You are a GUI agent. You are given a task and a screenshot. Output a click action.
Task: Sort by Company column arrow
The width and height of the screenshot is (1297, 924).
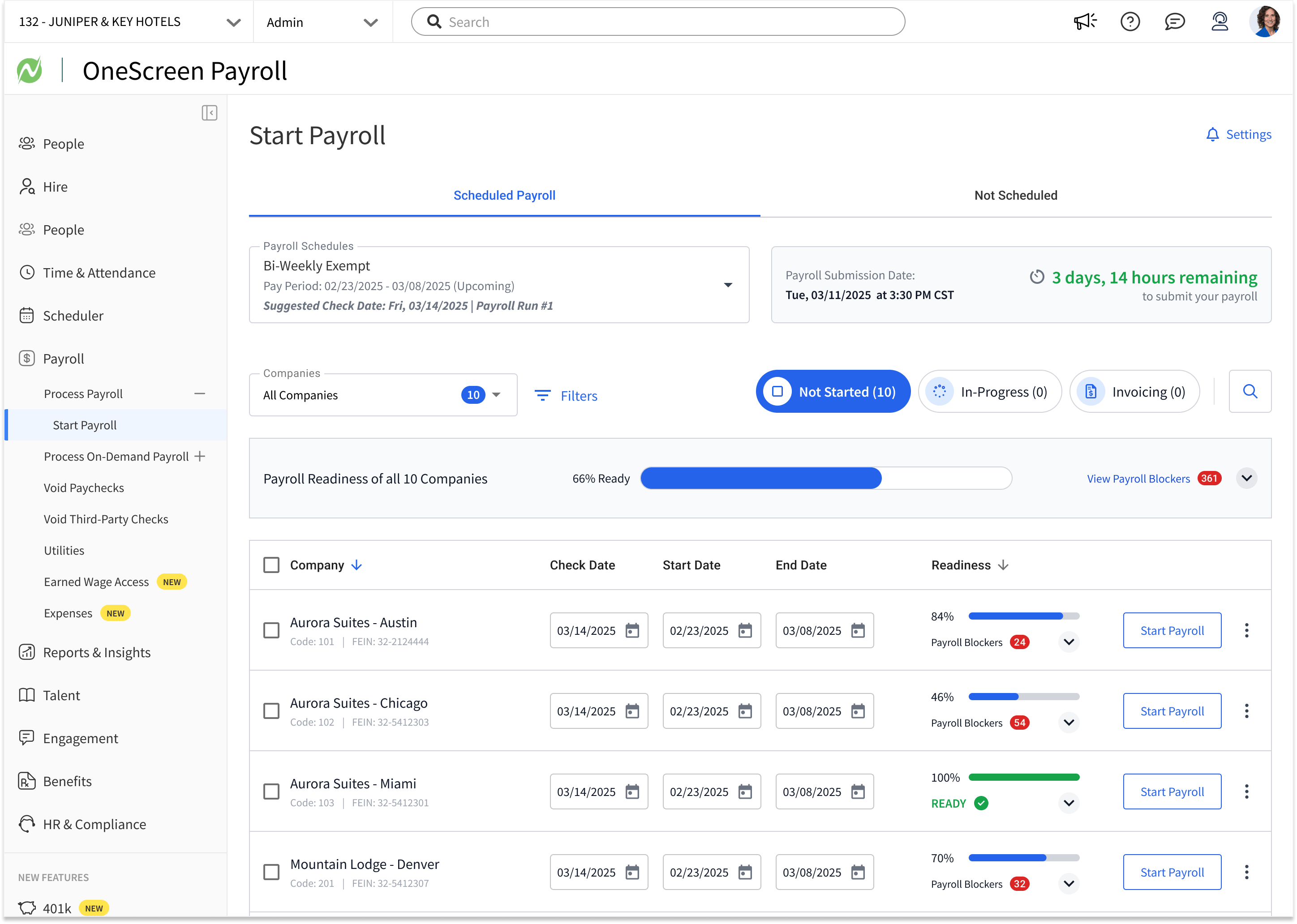pyautogui.click(x=357, y=565)
